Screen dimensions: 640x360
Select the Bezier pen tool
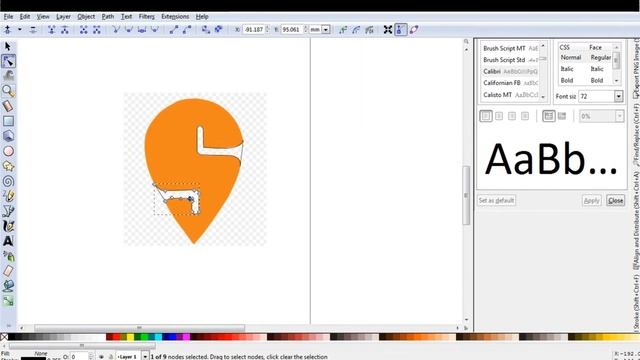8,211
